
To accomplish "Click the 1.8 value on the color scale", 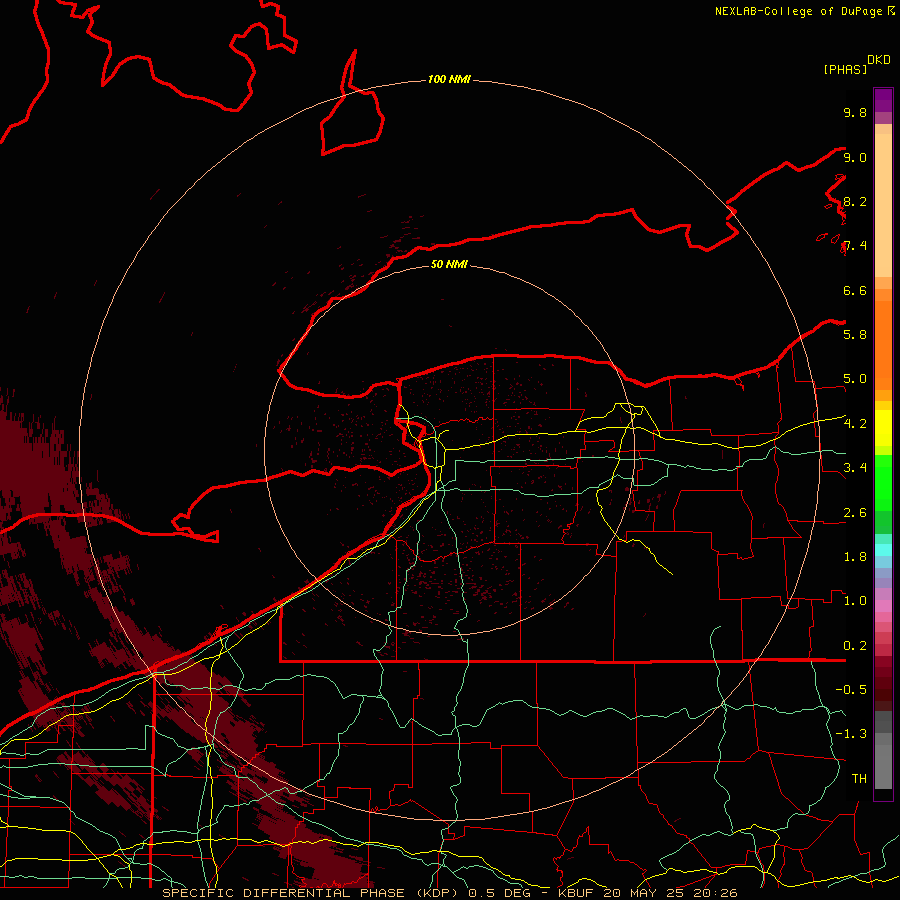I will (855, 556).
